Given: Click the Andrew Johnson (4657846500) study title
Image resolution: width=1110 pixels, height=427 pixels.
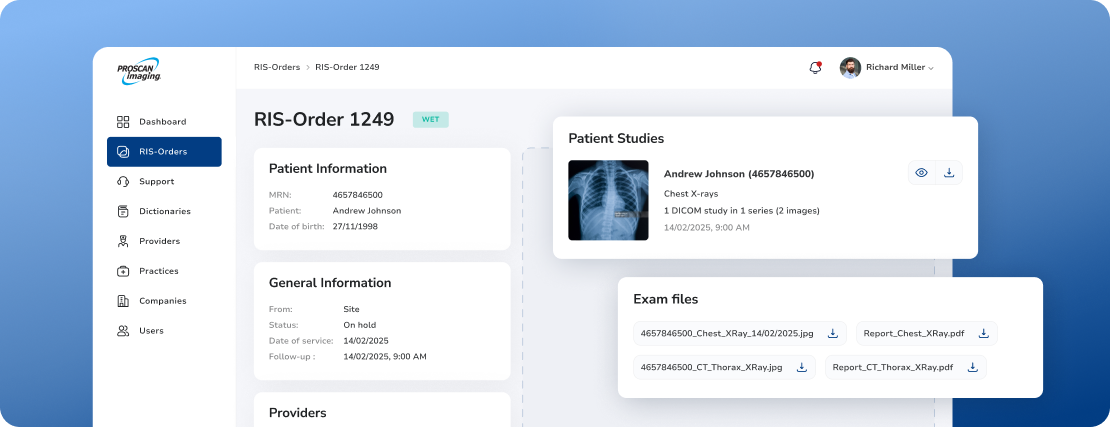Looking at the screenshot, I should 739,173.
